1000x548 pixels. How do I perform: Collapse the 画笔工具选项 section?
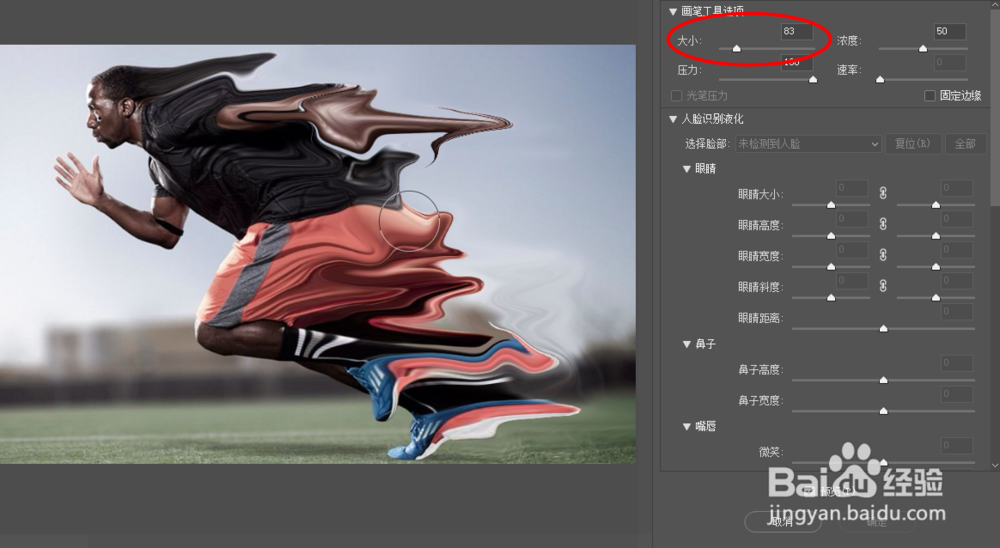673,11
